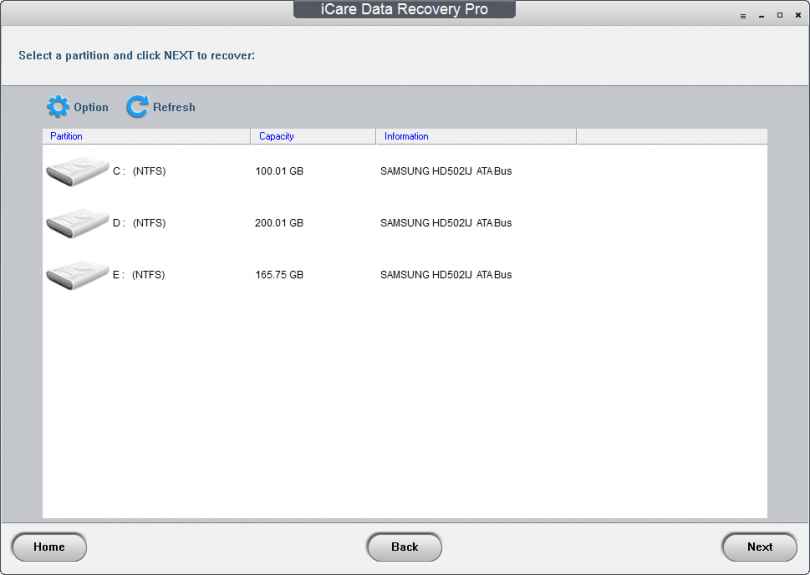Sort by the Information column header
The height and width of the screenshot is (575, 810).
475,136
